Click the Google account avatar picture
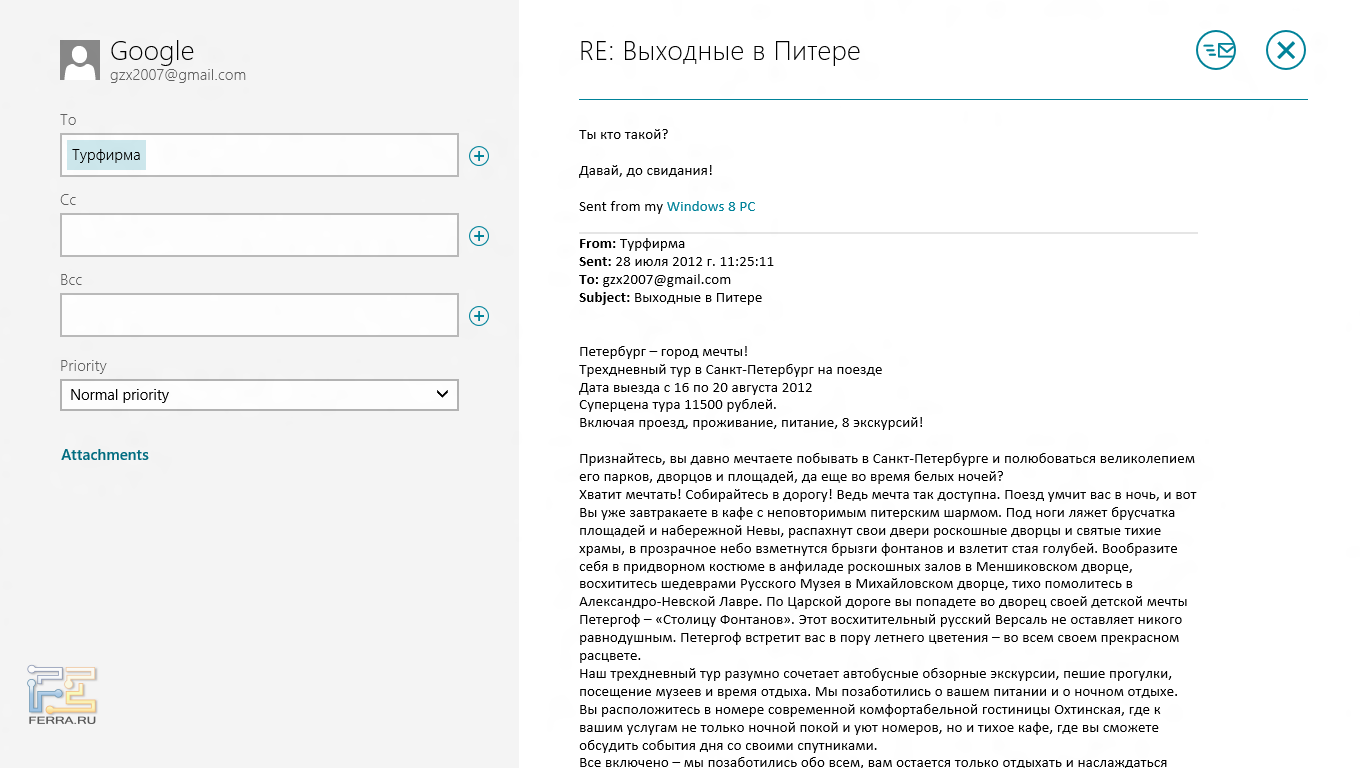This screenshot has width=1366, height=768. 80,60
